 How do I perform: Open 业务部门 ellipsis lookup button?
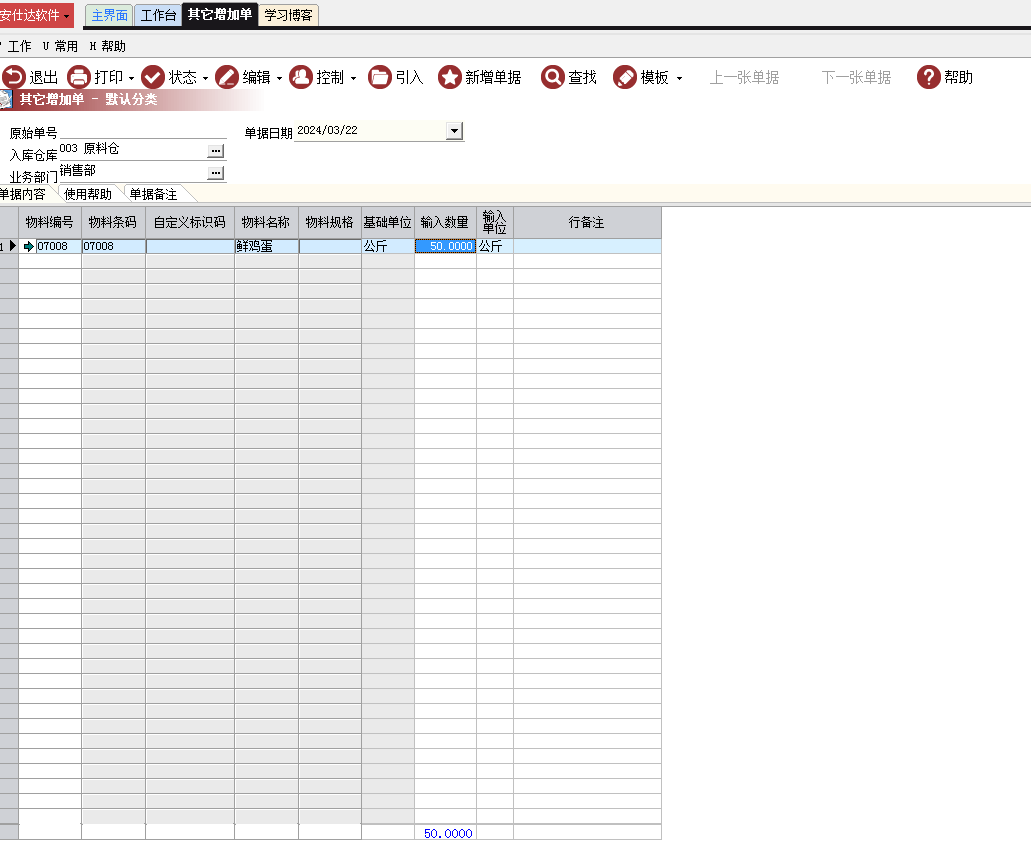(x=216, y=173)
